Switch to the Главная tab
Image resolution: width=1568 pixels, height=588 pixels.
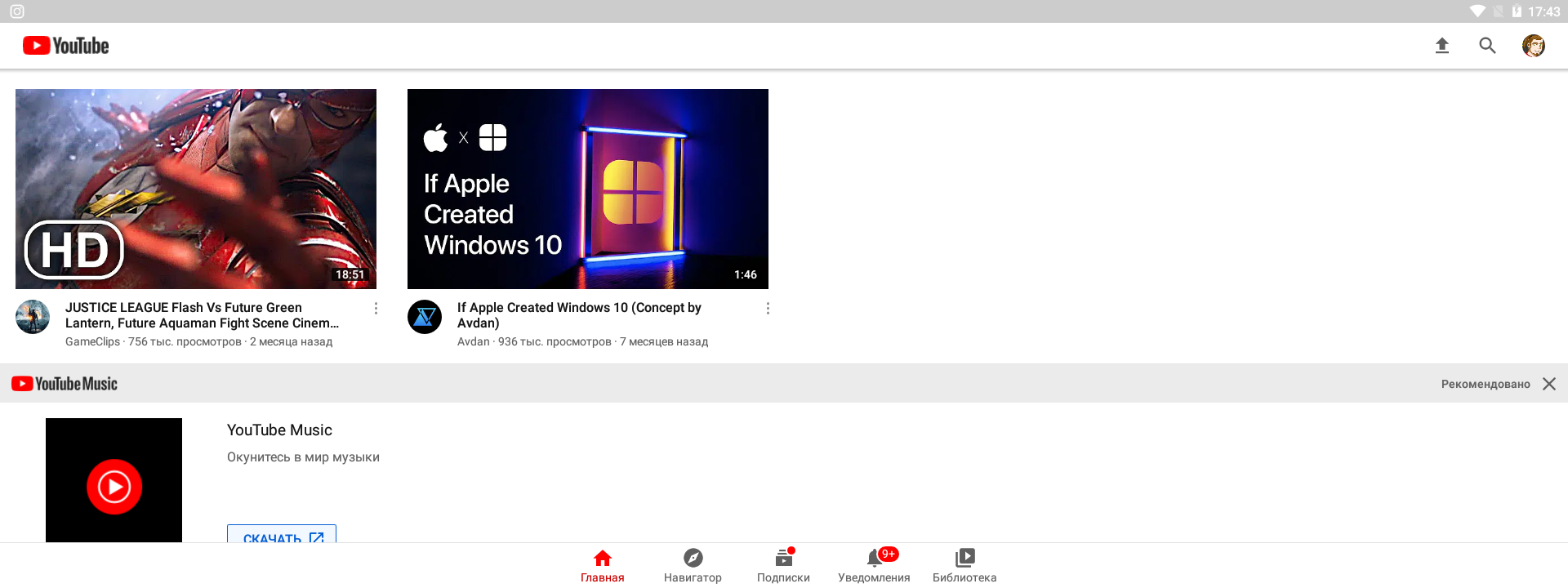point(602,566)
